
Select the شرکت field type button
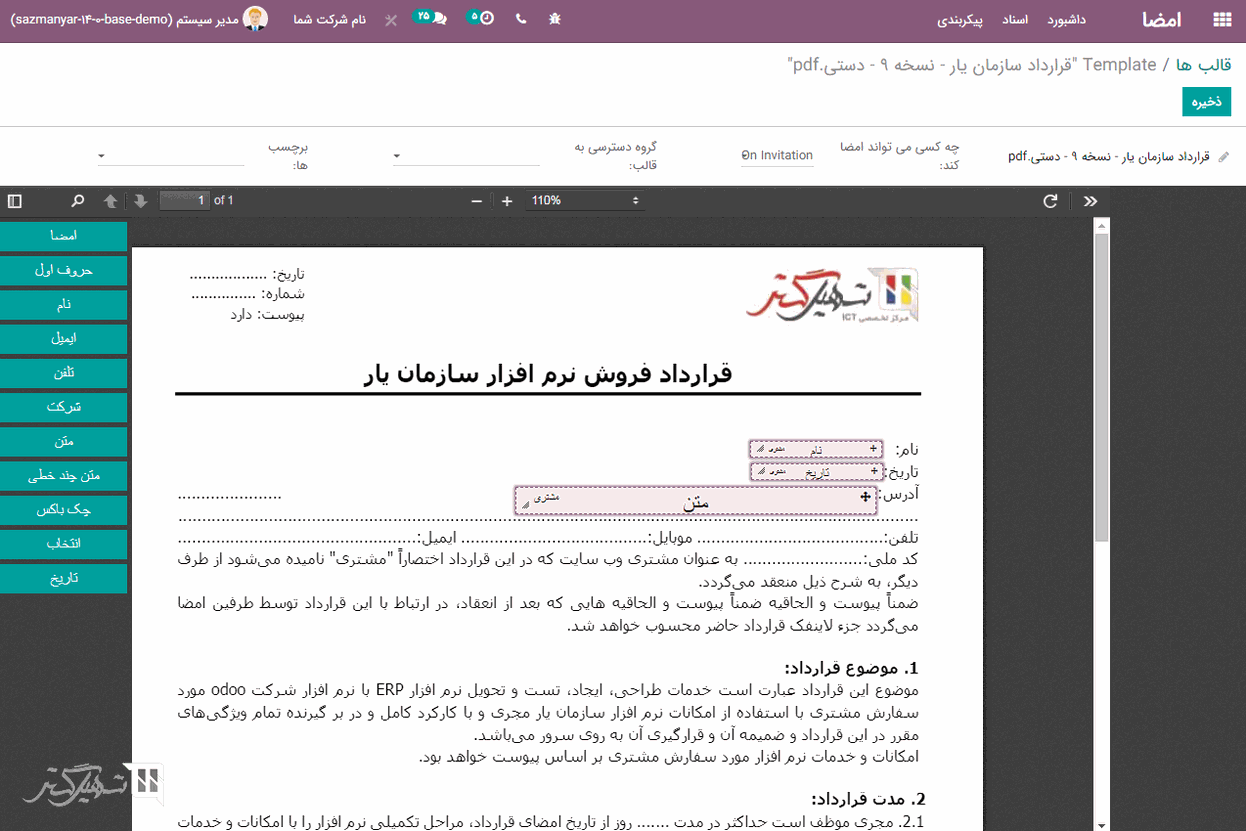(64, 407)
